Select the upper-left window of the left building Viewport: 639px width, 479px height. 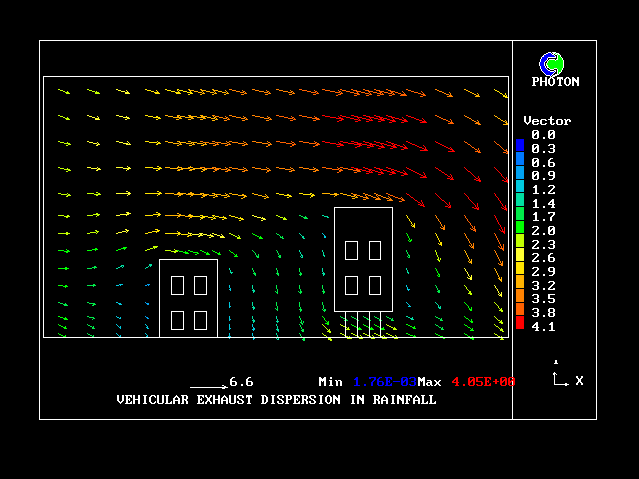(x=178, y=285)
